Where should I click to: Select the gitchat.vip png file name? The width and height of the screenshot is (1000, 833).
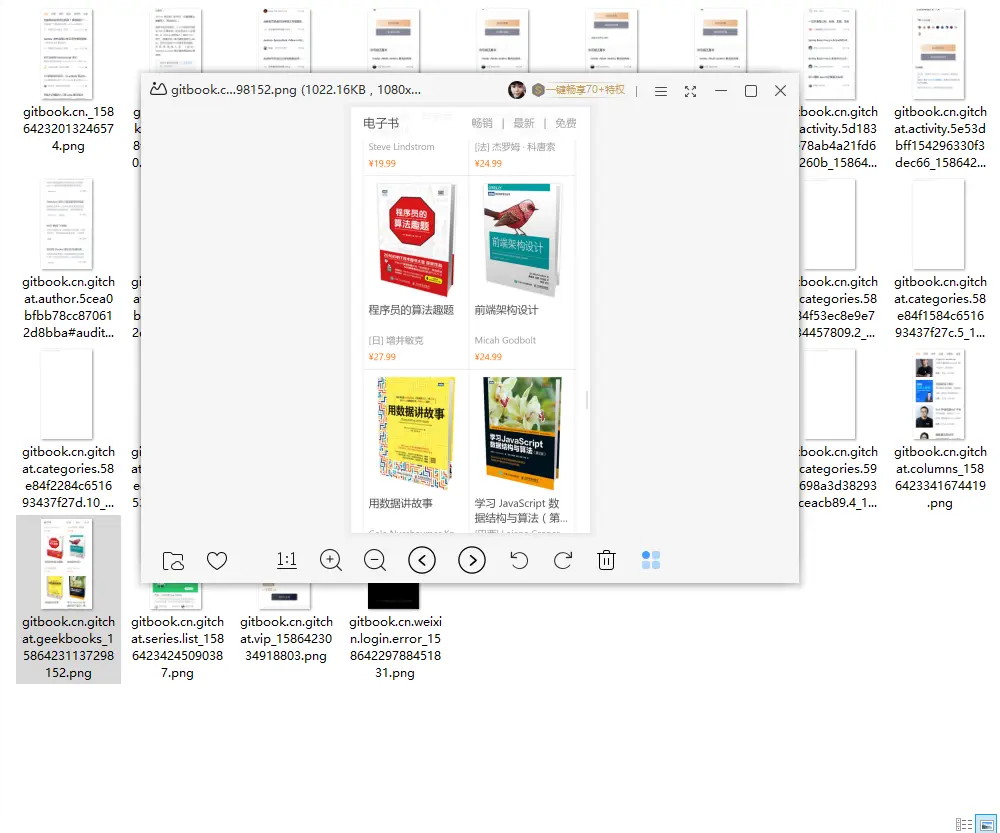tap(286, 638)
